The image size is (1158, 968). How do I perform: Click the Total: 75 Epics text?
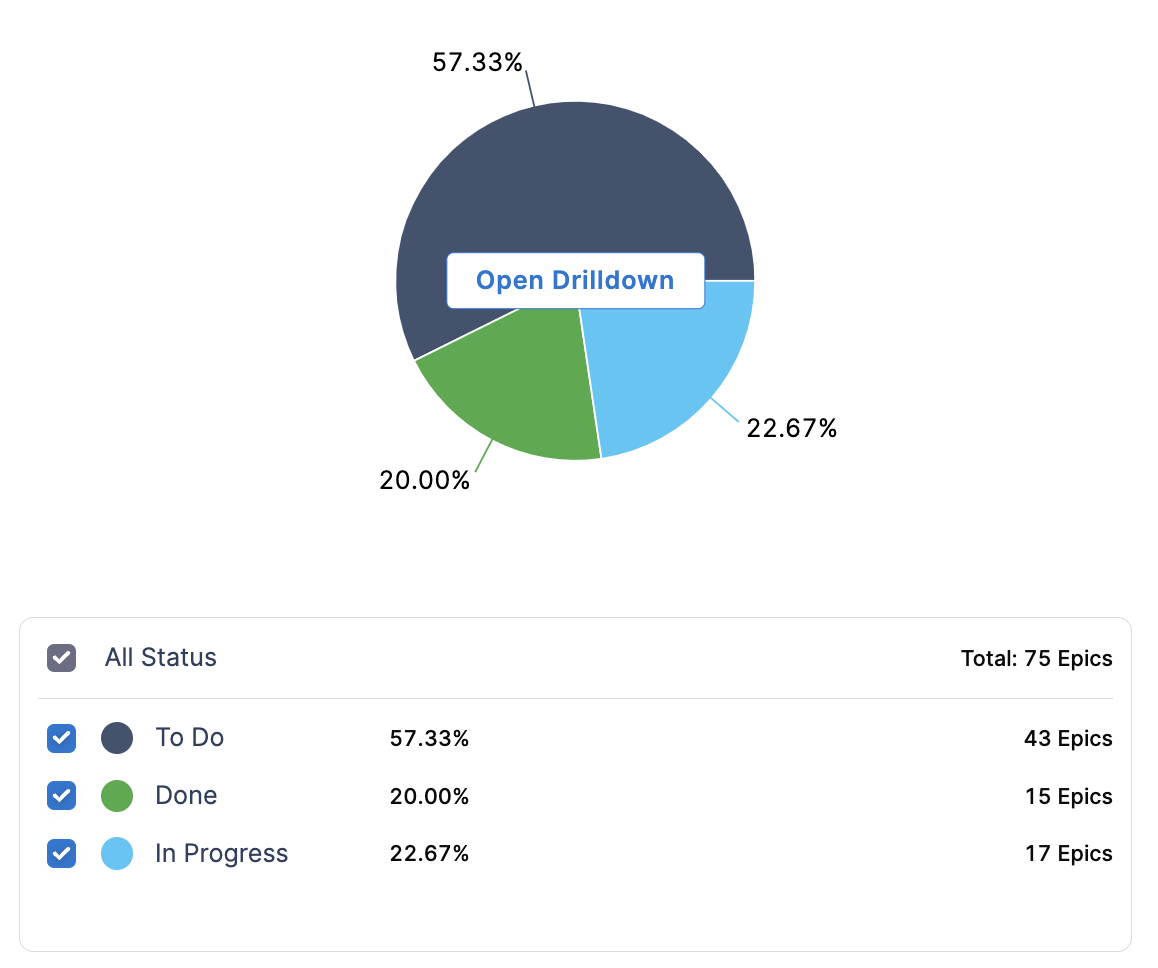tap(1036, 659)
